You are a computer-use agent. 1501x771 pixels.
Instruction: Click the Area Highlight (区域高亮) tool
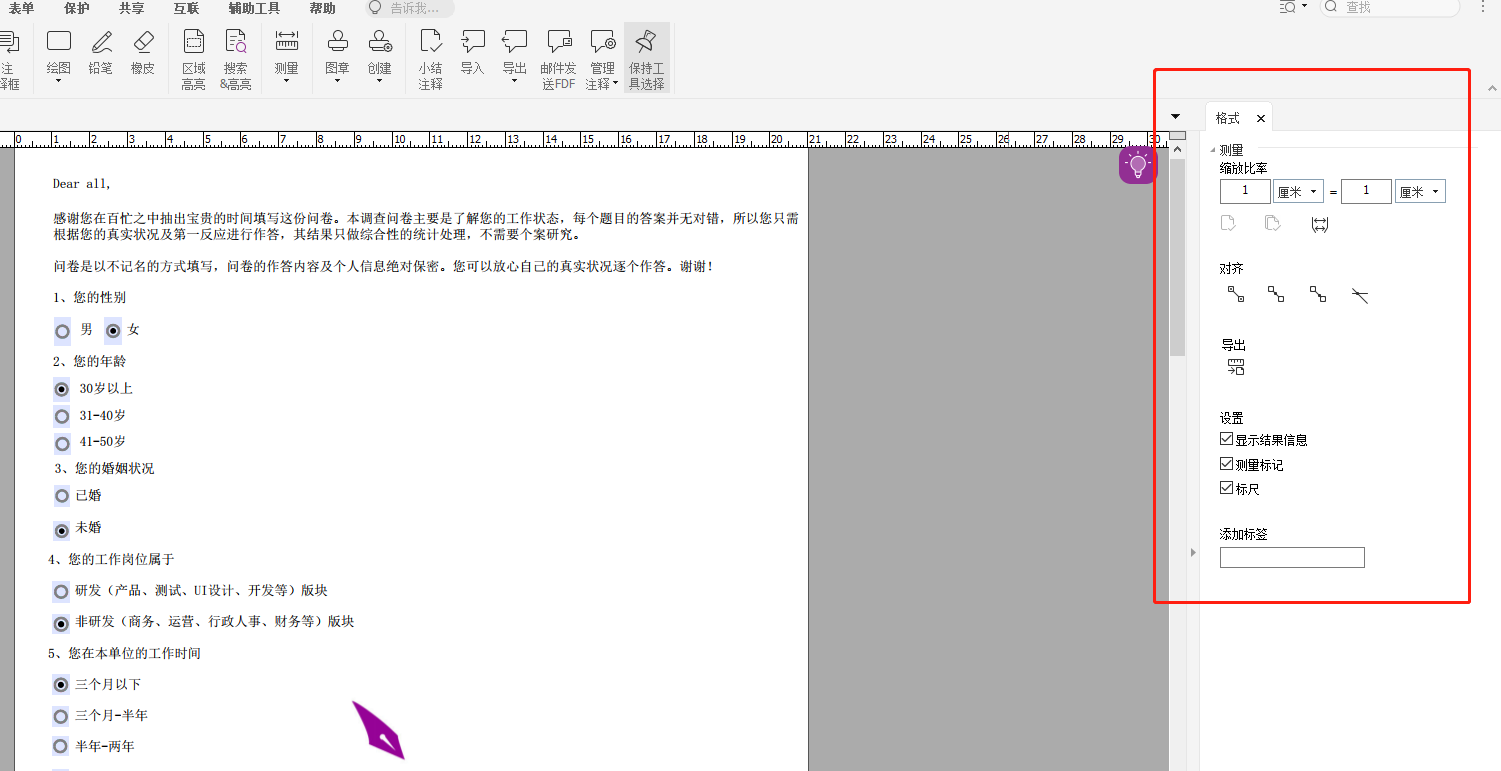point(193,59)
